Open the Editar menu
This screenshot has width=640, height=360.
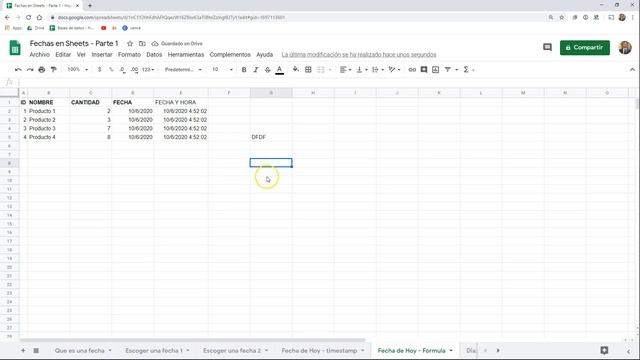click(63, 55)
